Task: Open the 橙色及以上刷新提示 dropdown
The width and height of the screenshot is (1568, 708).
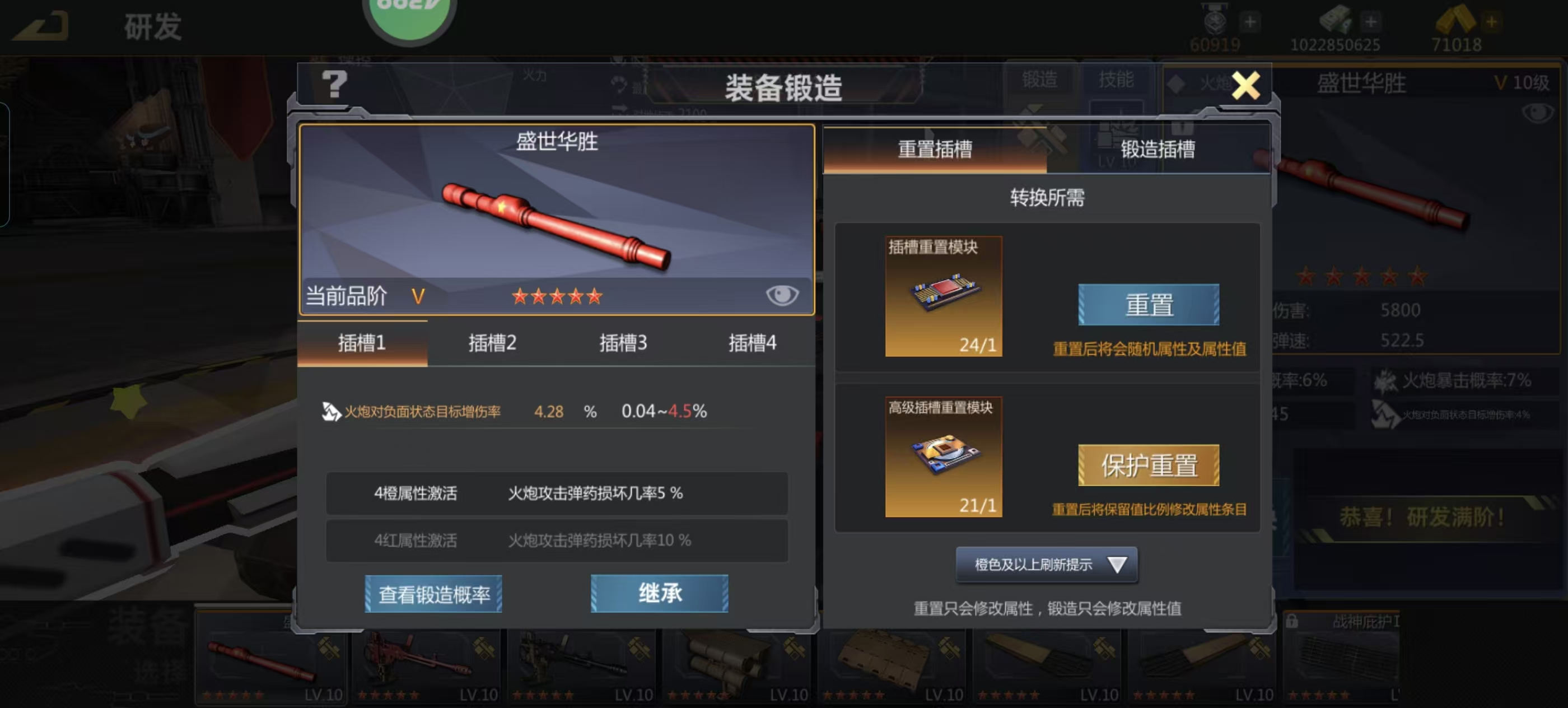Action: tap(1046, 565)
